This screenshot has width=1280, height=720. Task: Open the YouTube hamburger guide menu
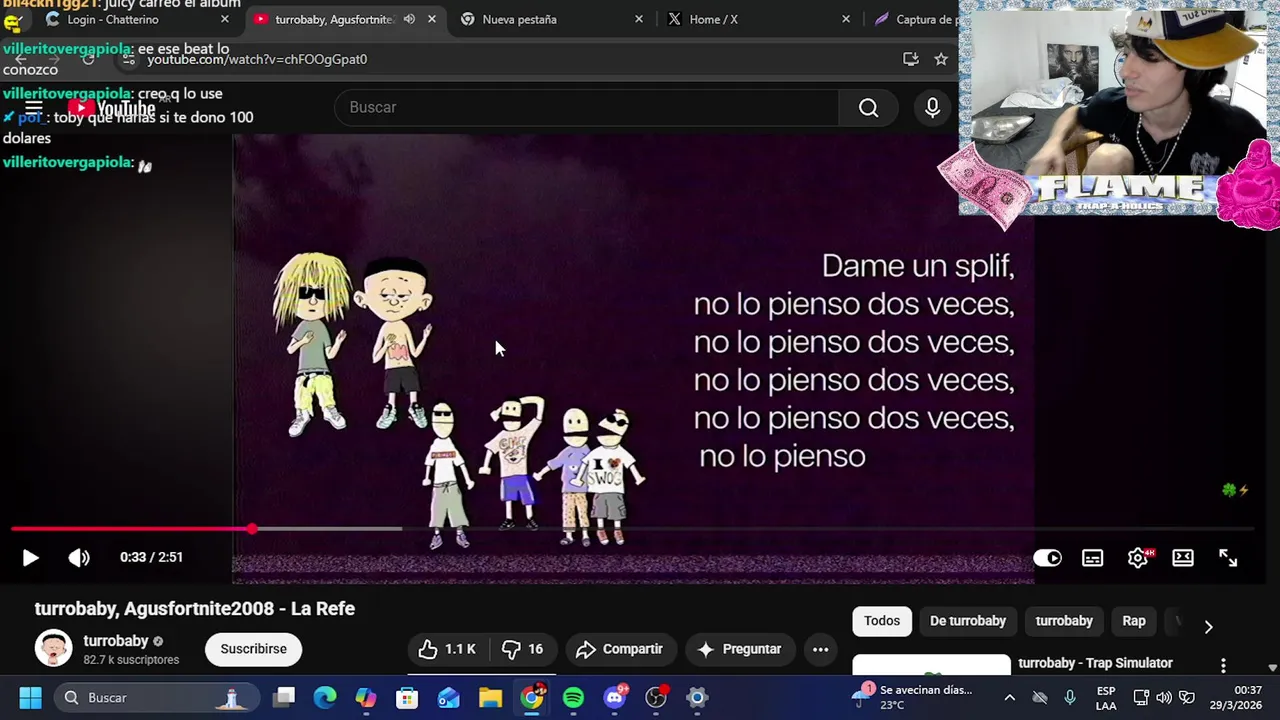(x=33, y=108)
